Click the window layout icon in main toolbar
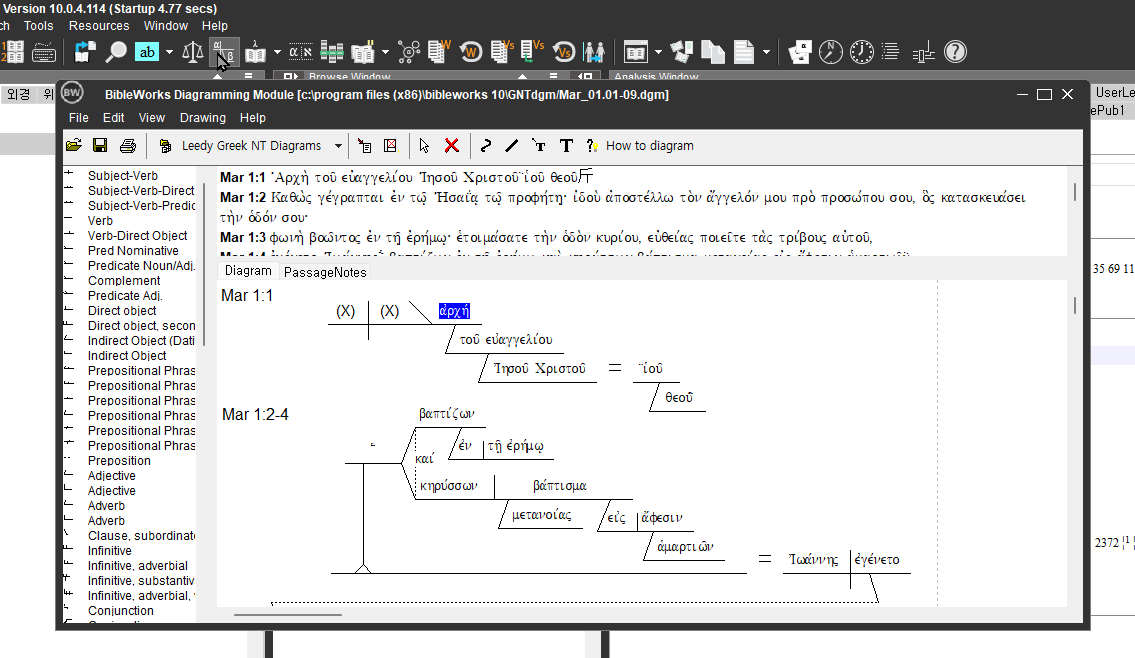 click(636, 51)
